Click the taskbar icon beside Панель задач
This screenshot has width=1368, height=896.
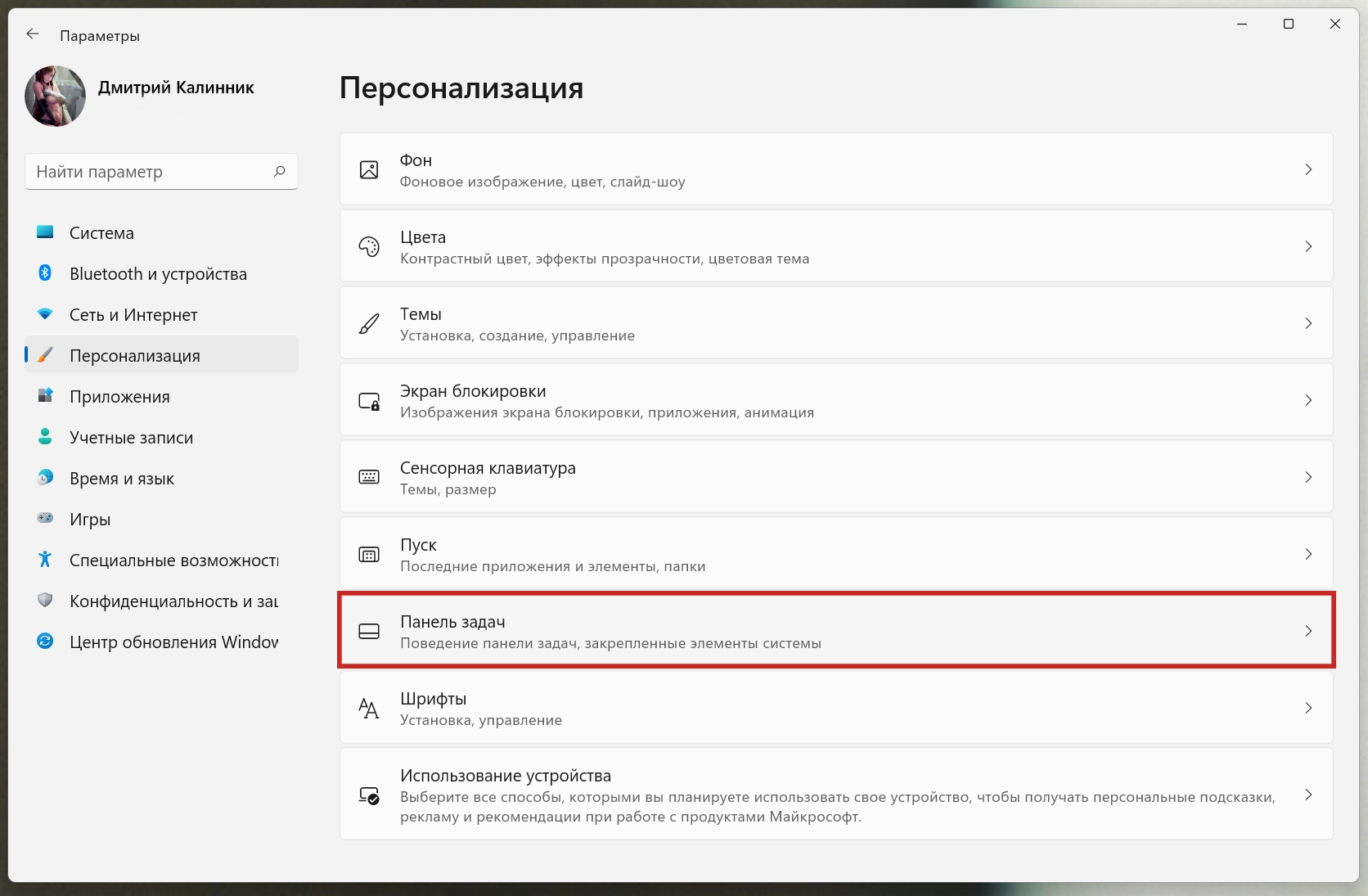pos(369,631)
